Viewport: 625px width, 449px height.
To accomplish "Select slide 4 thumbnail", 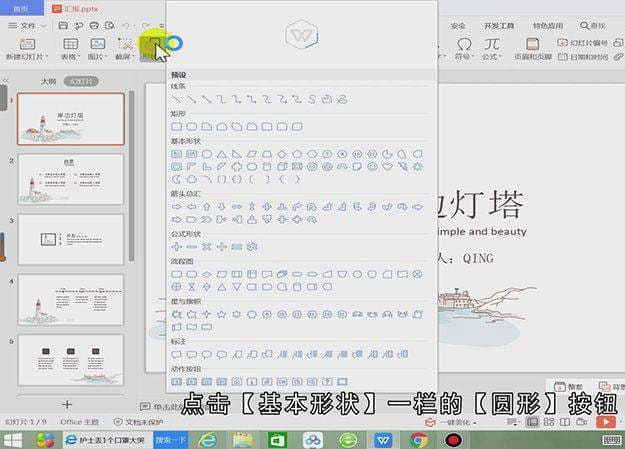I will (71, 299).
